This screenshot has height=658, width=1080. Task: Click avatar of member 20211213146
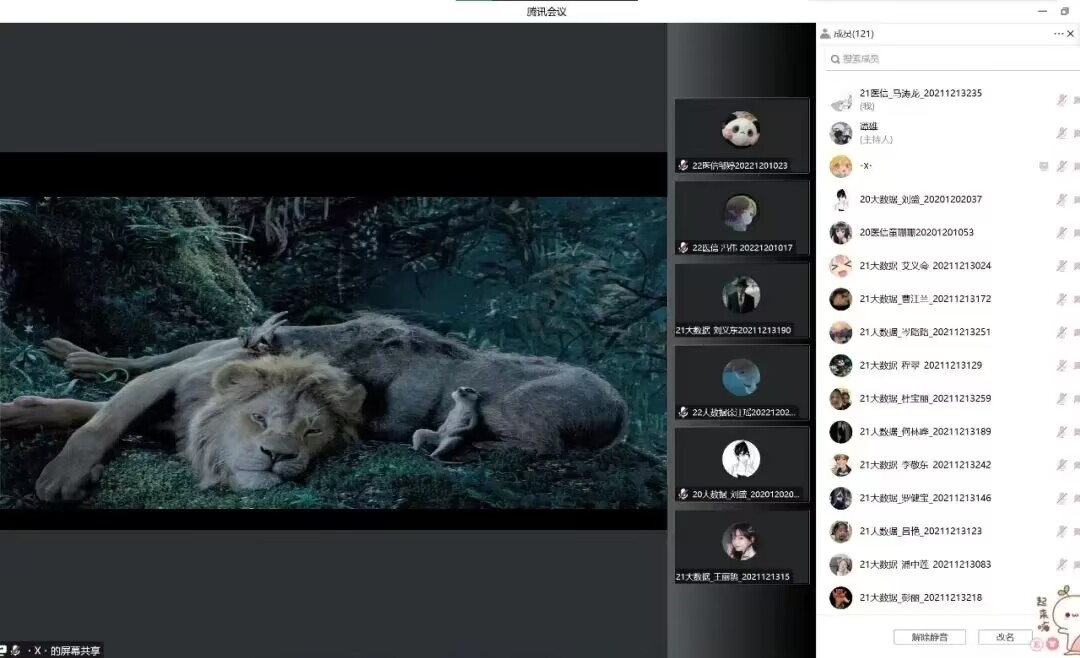[x=840, y=498]
